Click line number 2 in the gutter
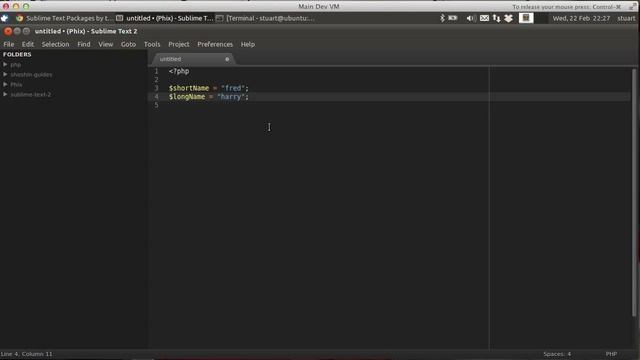This screenshot has height=360, width=640. coord(156,80)
